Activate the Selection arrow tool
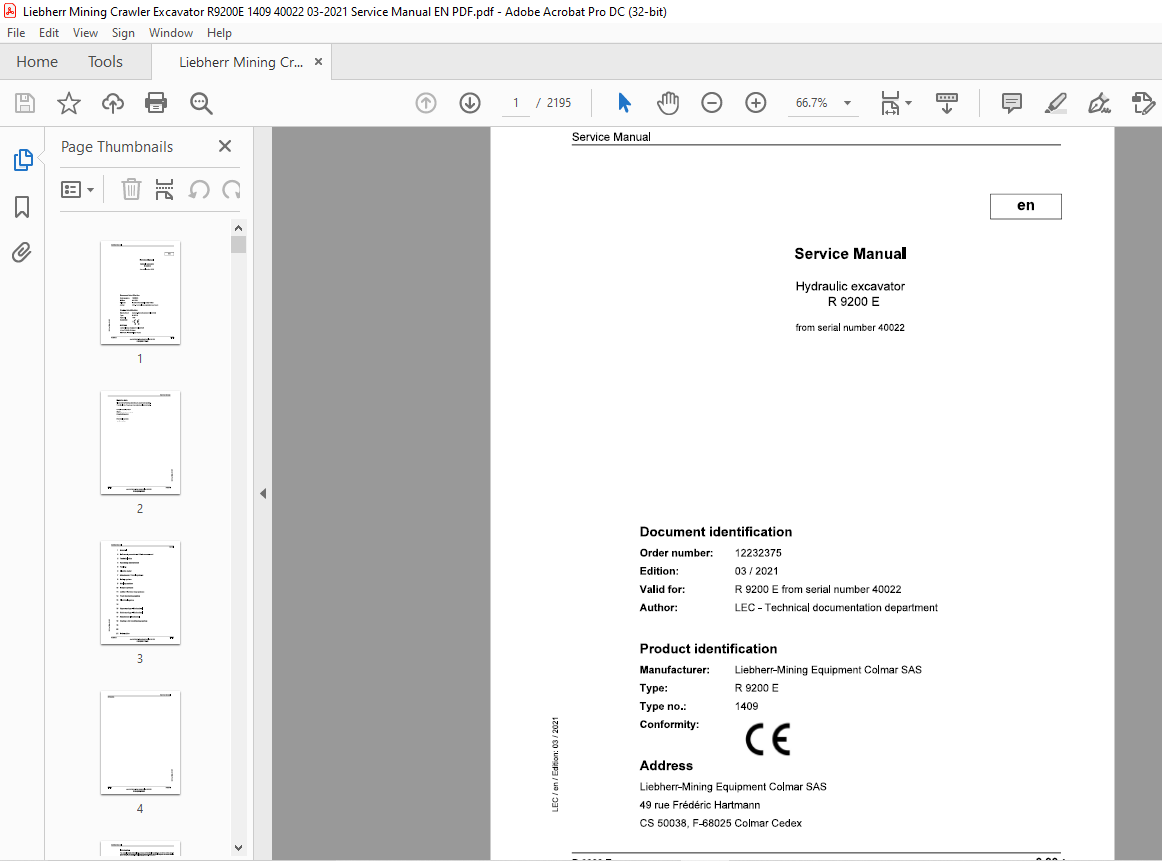1162x861 pixels. [x=625, y=103]
